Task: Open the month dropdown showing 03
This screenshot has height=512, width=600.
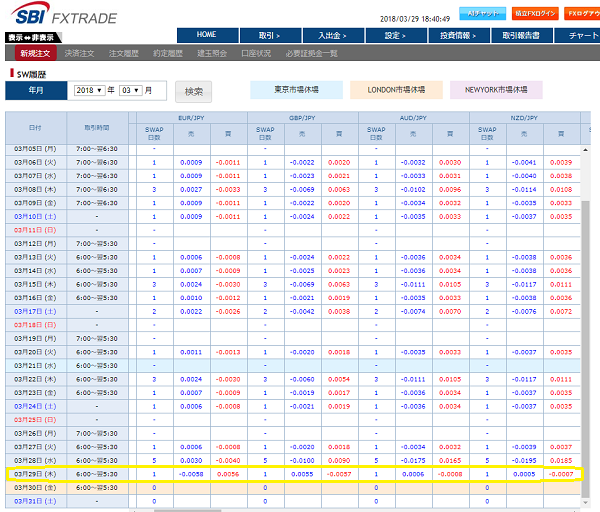Action: (x=131, y=90)
